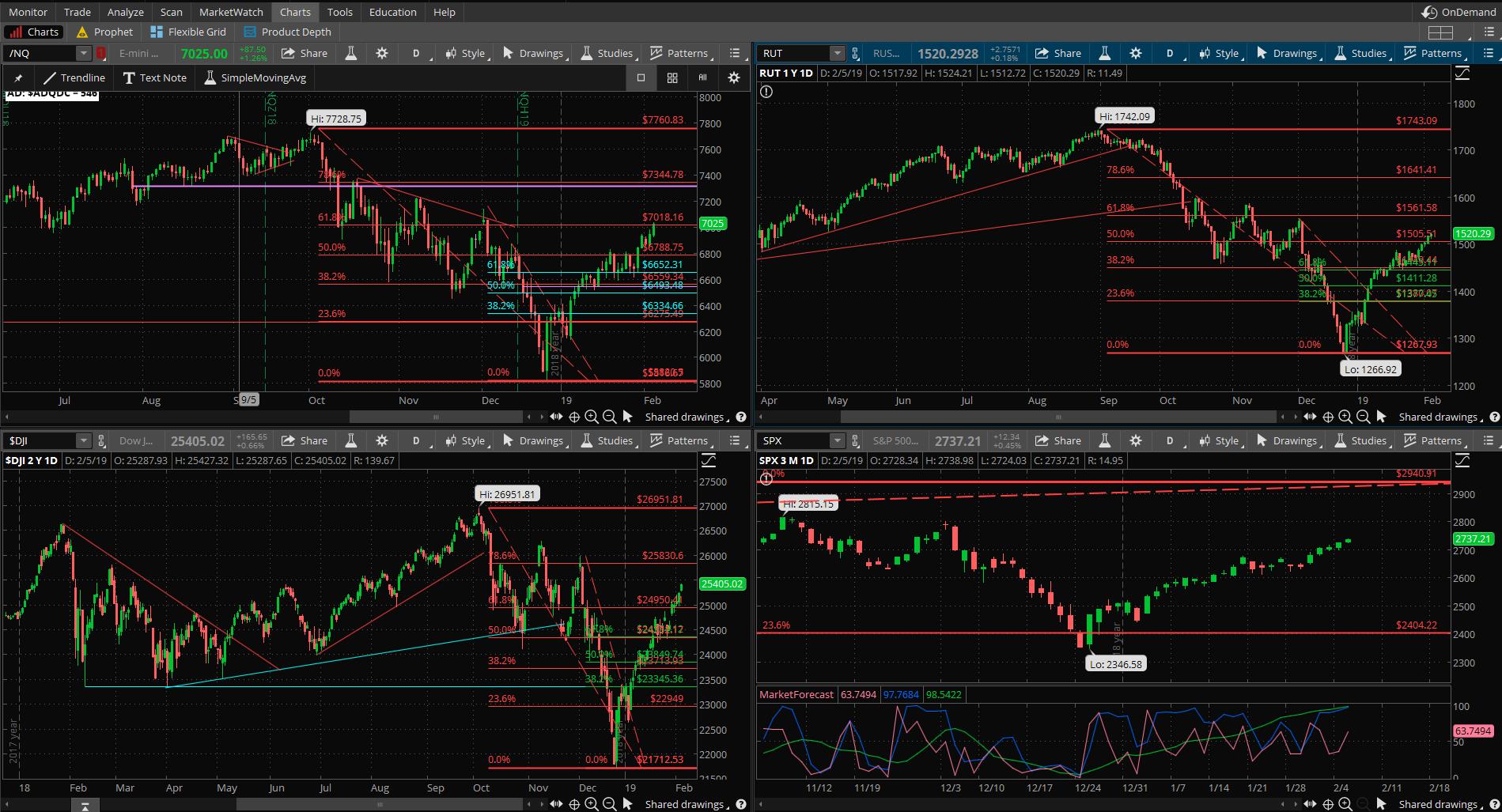The height and width of the screenshot is (812, 1502).
Task: Open drawing toolbar settings gear in /NQ chart
Action: click(x=734, y=77)
